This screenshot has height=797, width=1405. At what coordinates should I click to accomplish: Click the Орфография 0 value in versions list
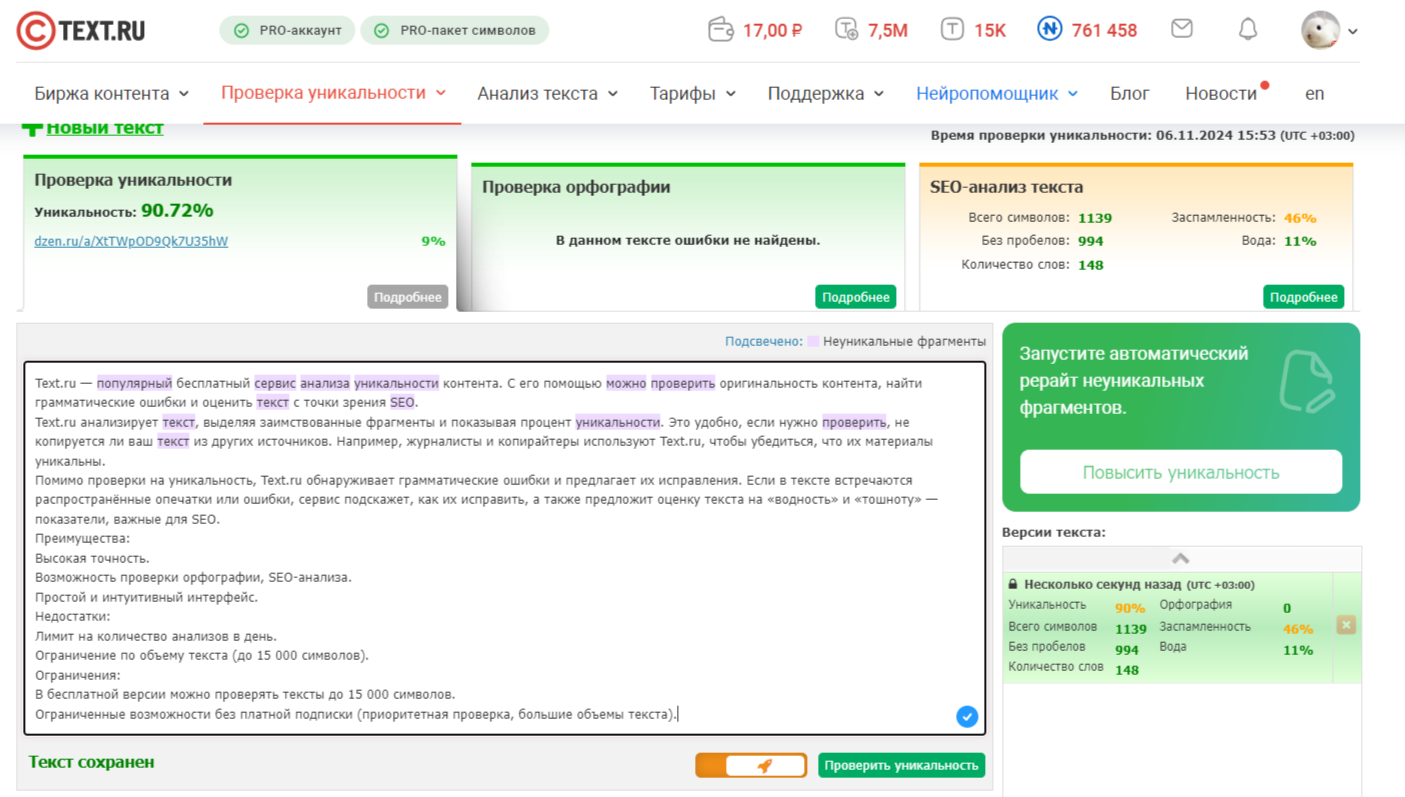pos(1287,608)
